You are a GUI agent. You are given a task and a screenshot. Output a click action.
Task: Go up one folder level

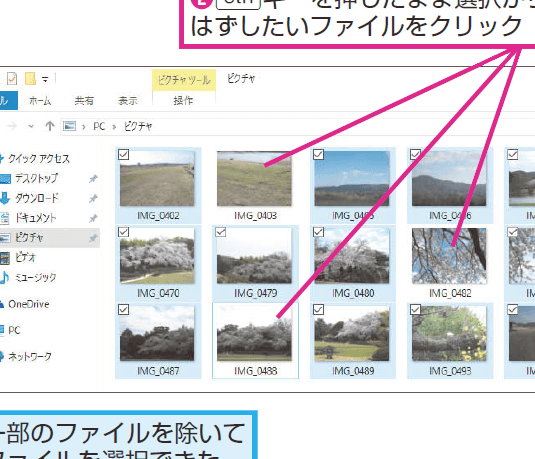50,126
